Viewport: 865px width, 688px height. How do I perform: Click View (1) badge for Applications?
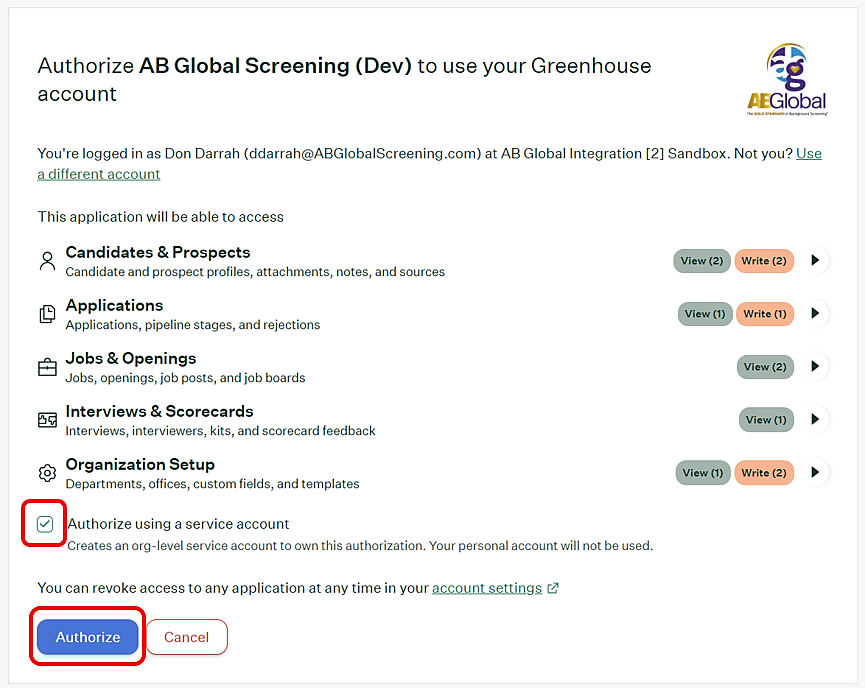[705, 314]
